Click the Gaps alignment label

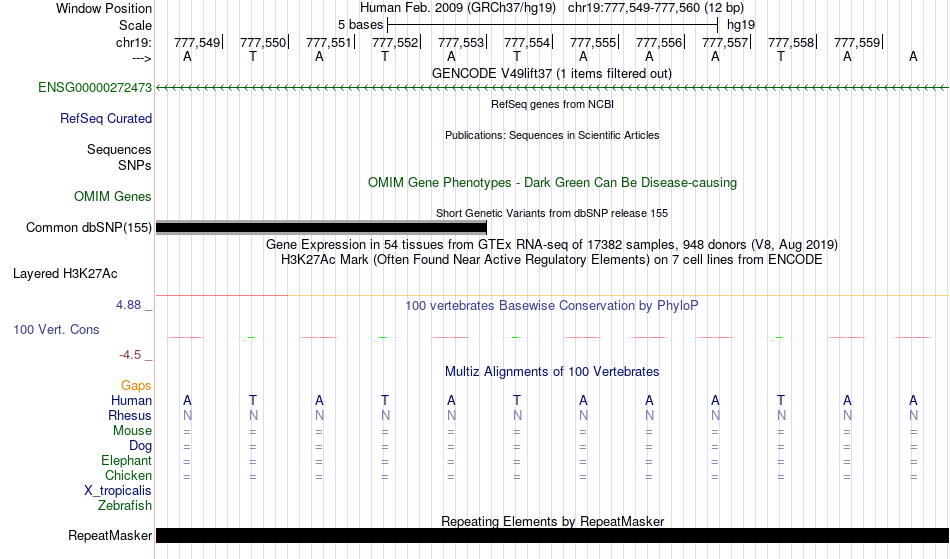pos(136,386)
